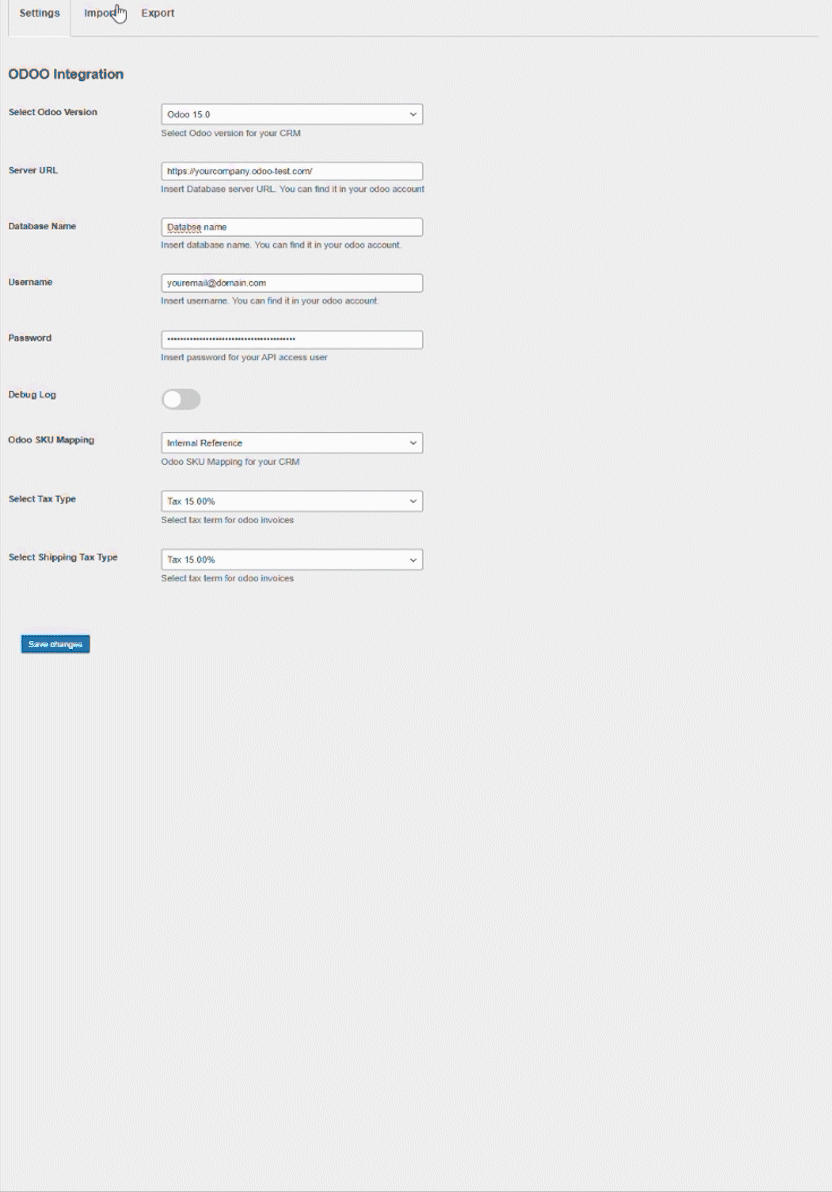Click the 'Server URL' label
This screenshot has height=1192, width=832.
pos(33,170)
